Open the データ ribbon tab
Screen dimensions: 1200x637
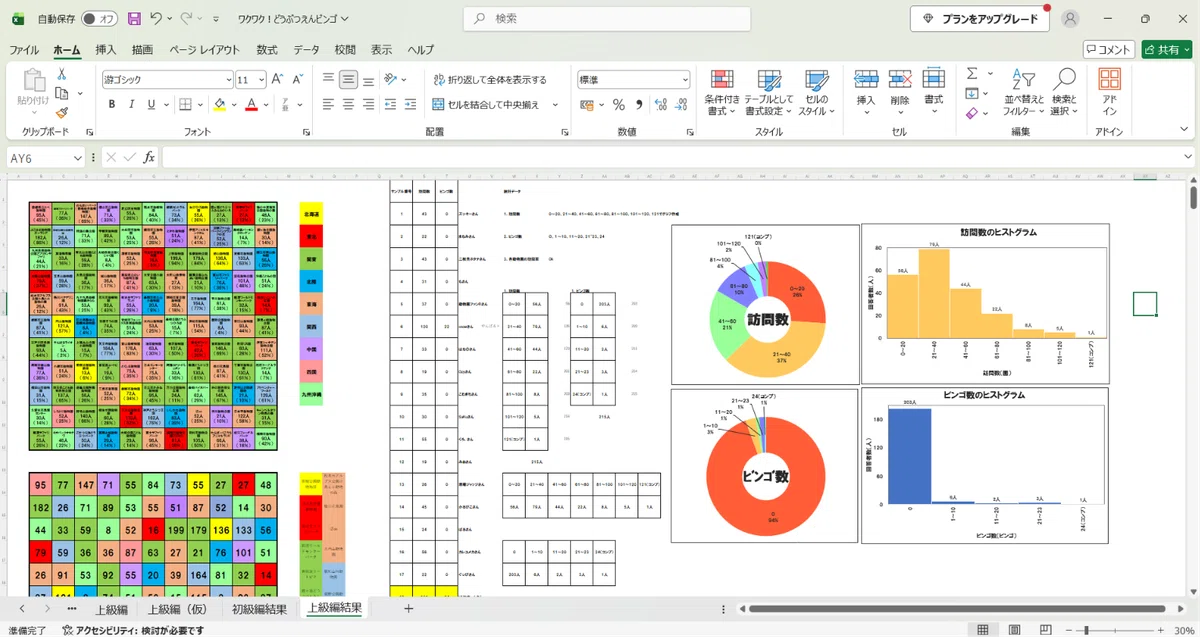(x=306, y=49)
